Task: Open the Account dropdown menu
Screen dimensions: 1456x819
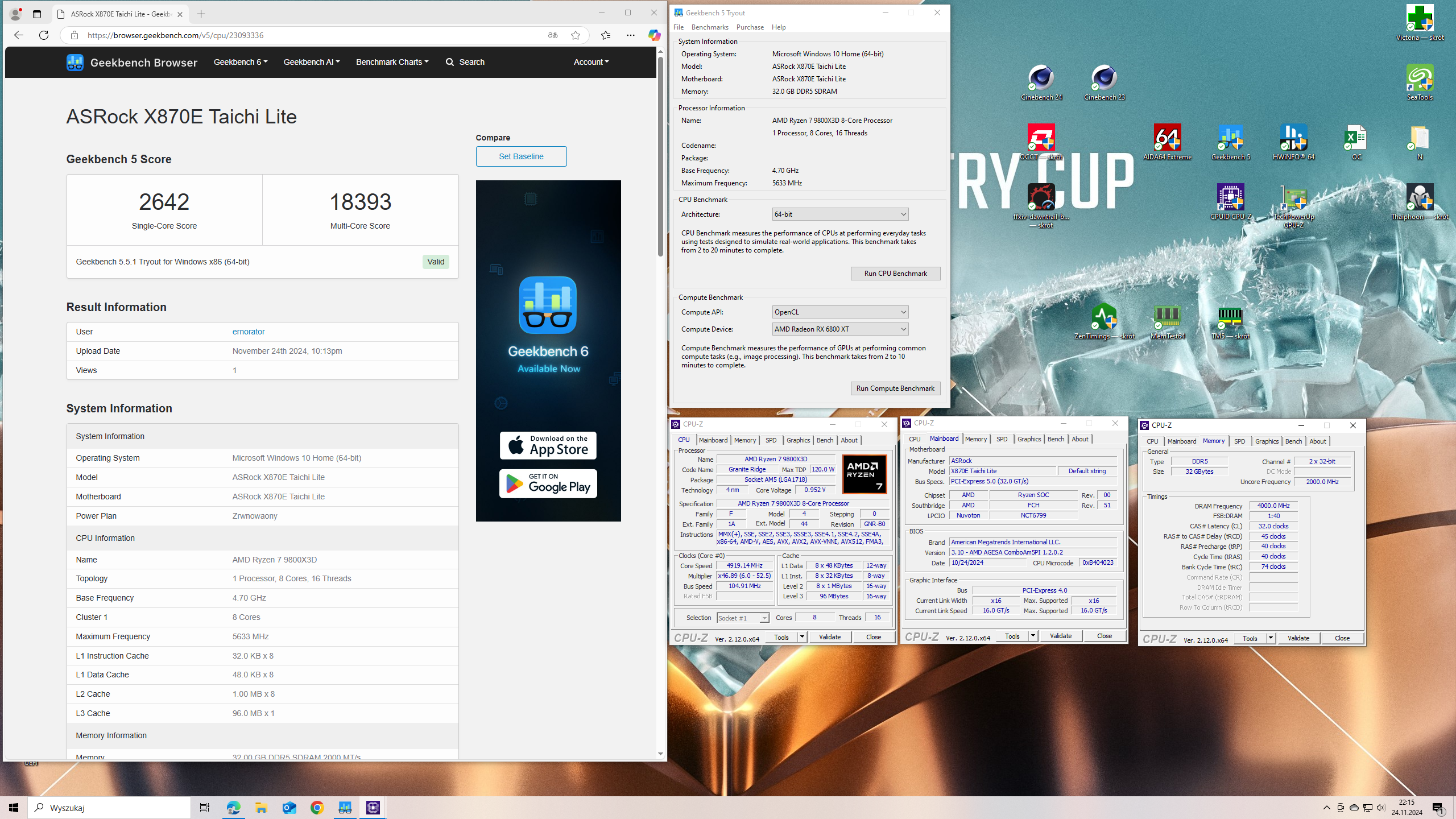Action: click(591, 62)
